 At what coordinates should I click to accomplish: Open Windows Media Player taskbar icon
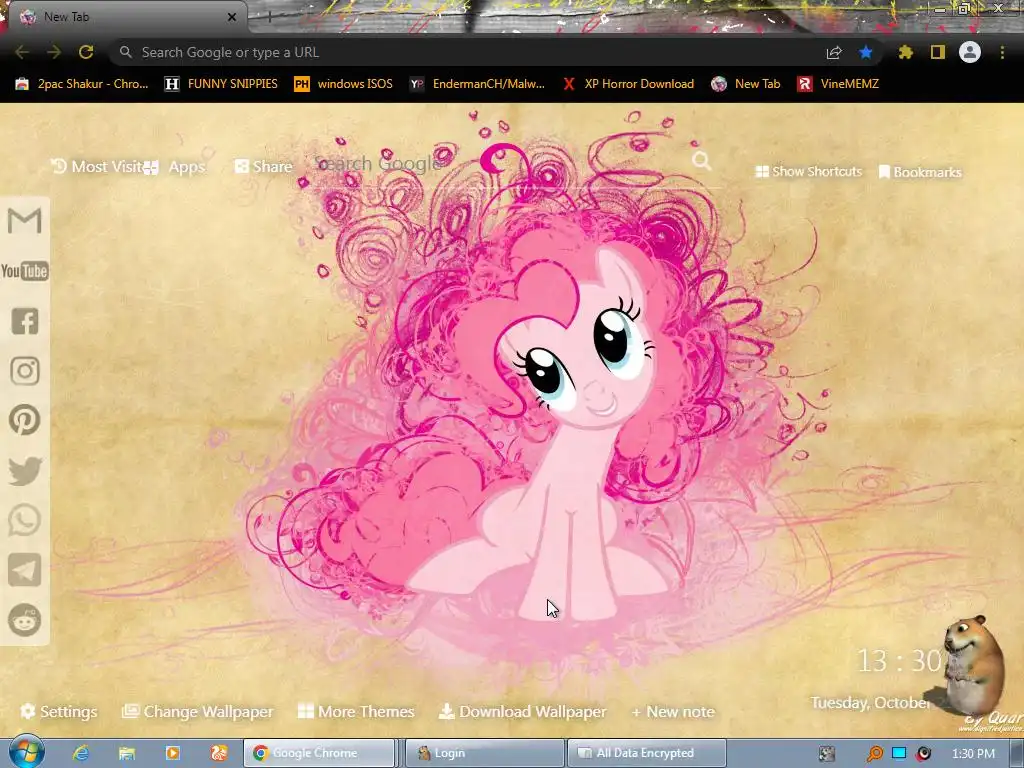[x=172, y=753]
